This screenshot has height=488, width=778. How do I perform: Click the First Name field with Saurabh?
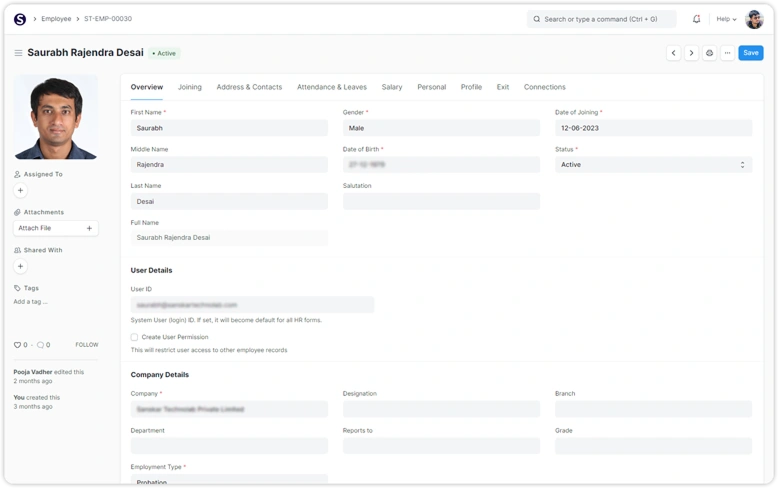229,128
